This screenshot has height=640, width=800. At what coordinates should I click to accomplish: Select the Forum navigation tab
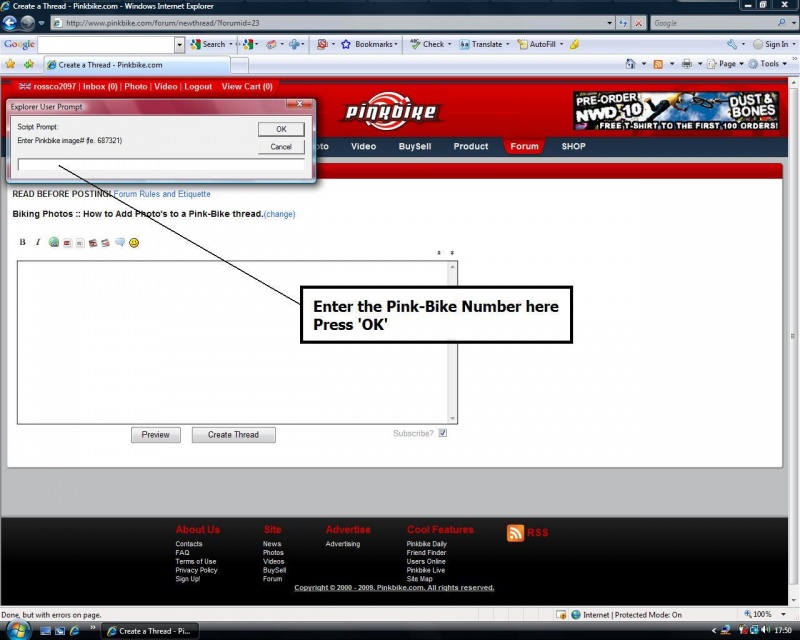pos(524,146)
